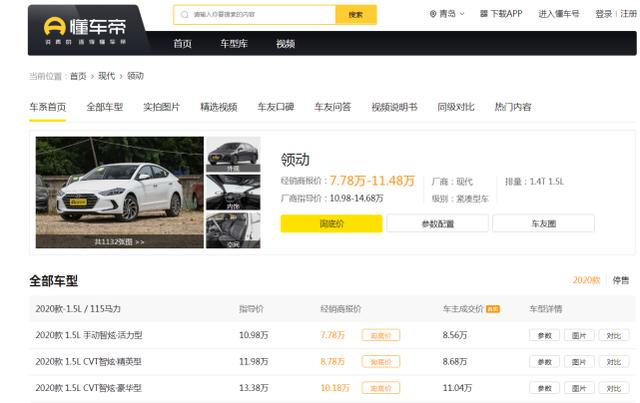
Task: Select the 全部车型 tab
Action: click(104, 107)
